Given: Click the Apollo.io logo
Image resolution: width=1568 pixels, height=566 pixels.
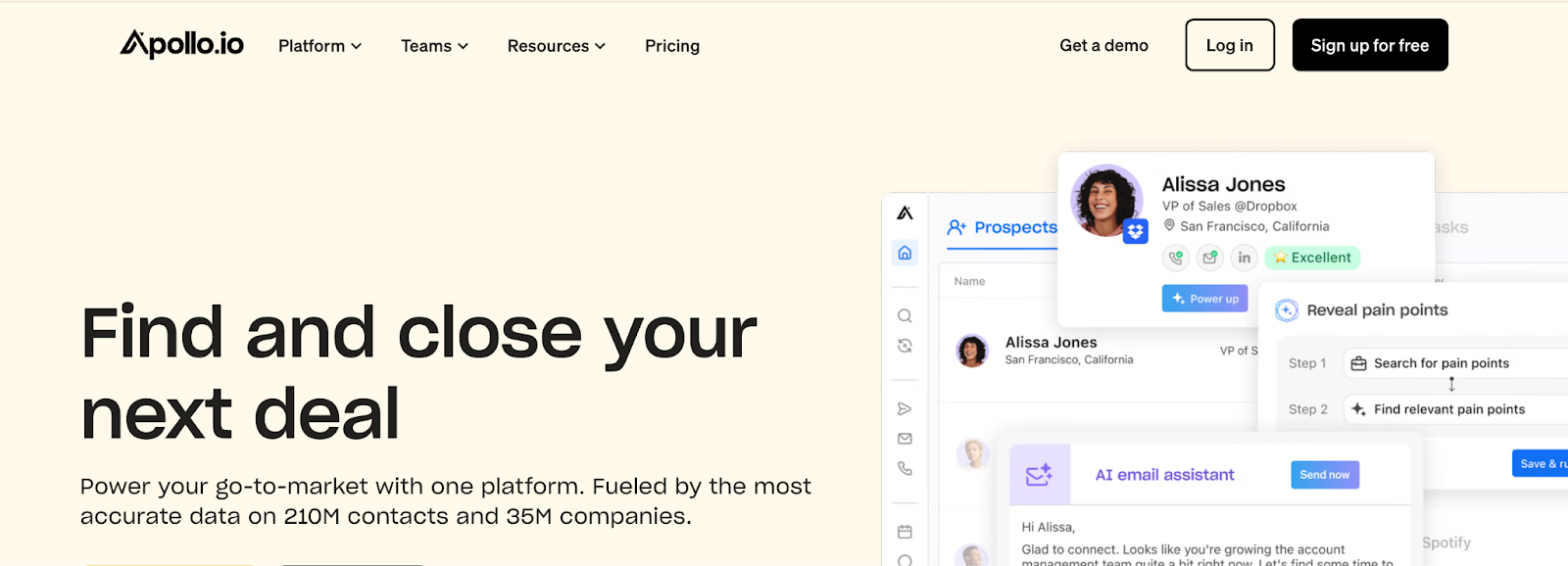Looking at the screenshot, I should pos(181,44).
